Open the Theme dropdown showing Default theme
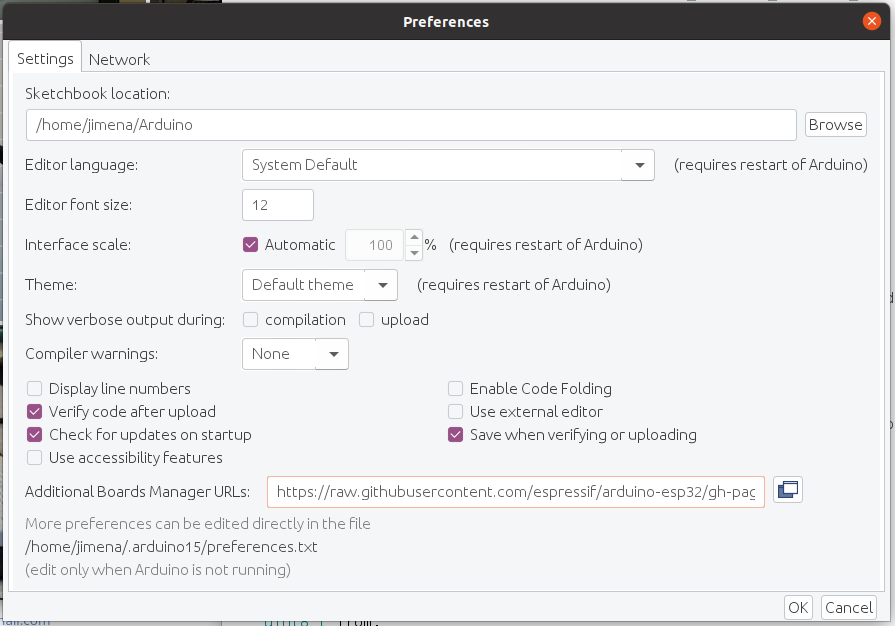 (x=320, y=285)
